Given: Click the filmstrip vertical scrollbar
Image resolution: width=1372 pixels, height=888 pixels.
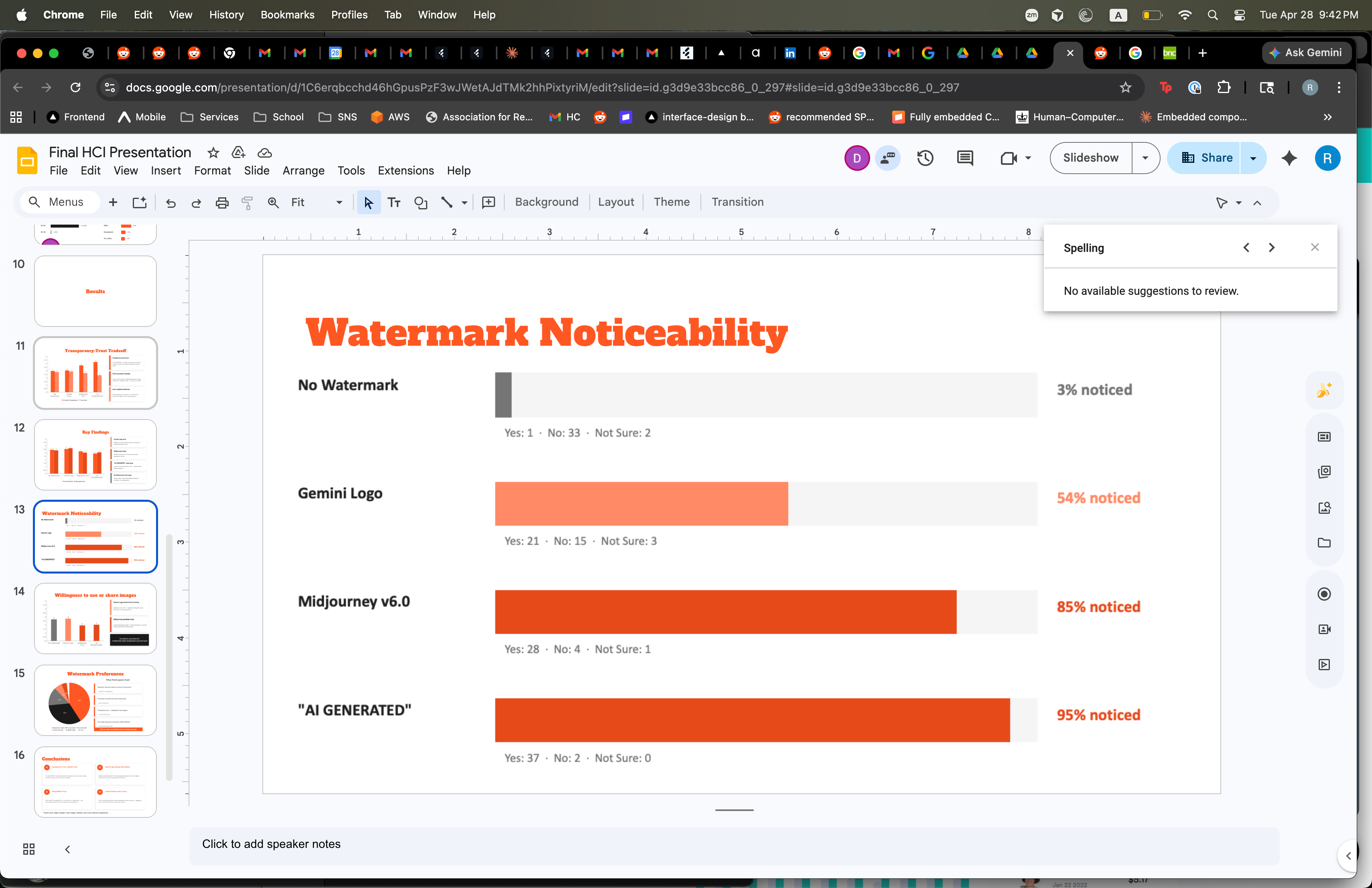Looking at the screenshot, I should (x=169, y=657).
